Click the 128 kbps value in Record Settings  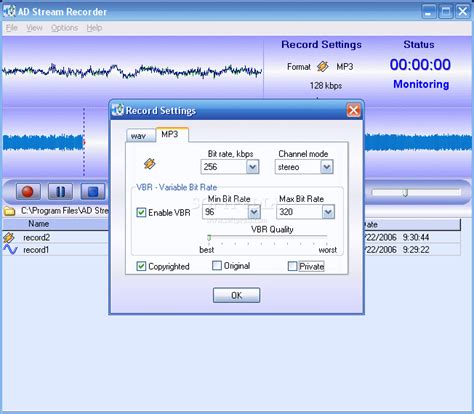pos(326,86)
